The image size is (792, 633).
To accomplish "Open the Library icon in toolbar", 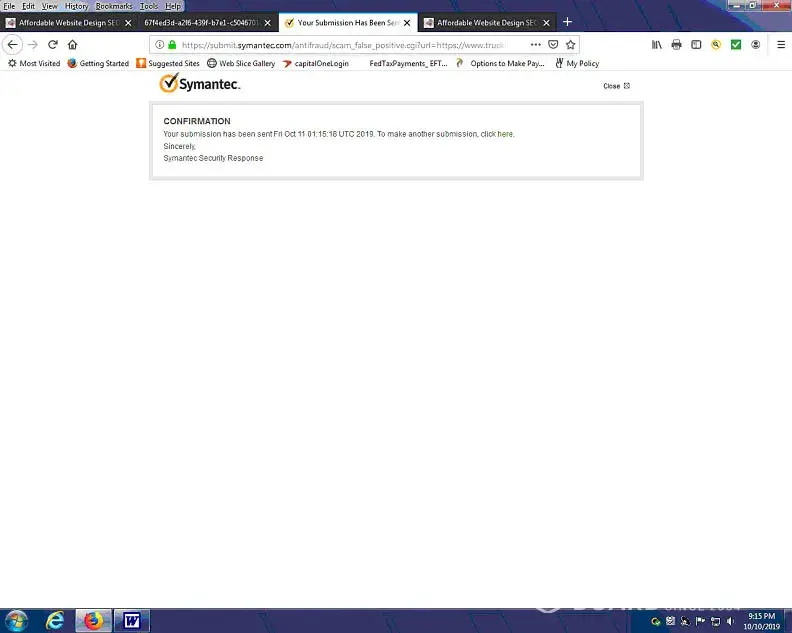I will 657,45.
